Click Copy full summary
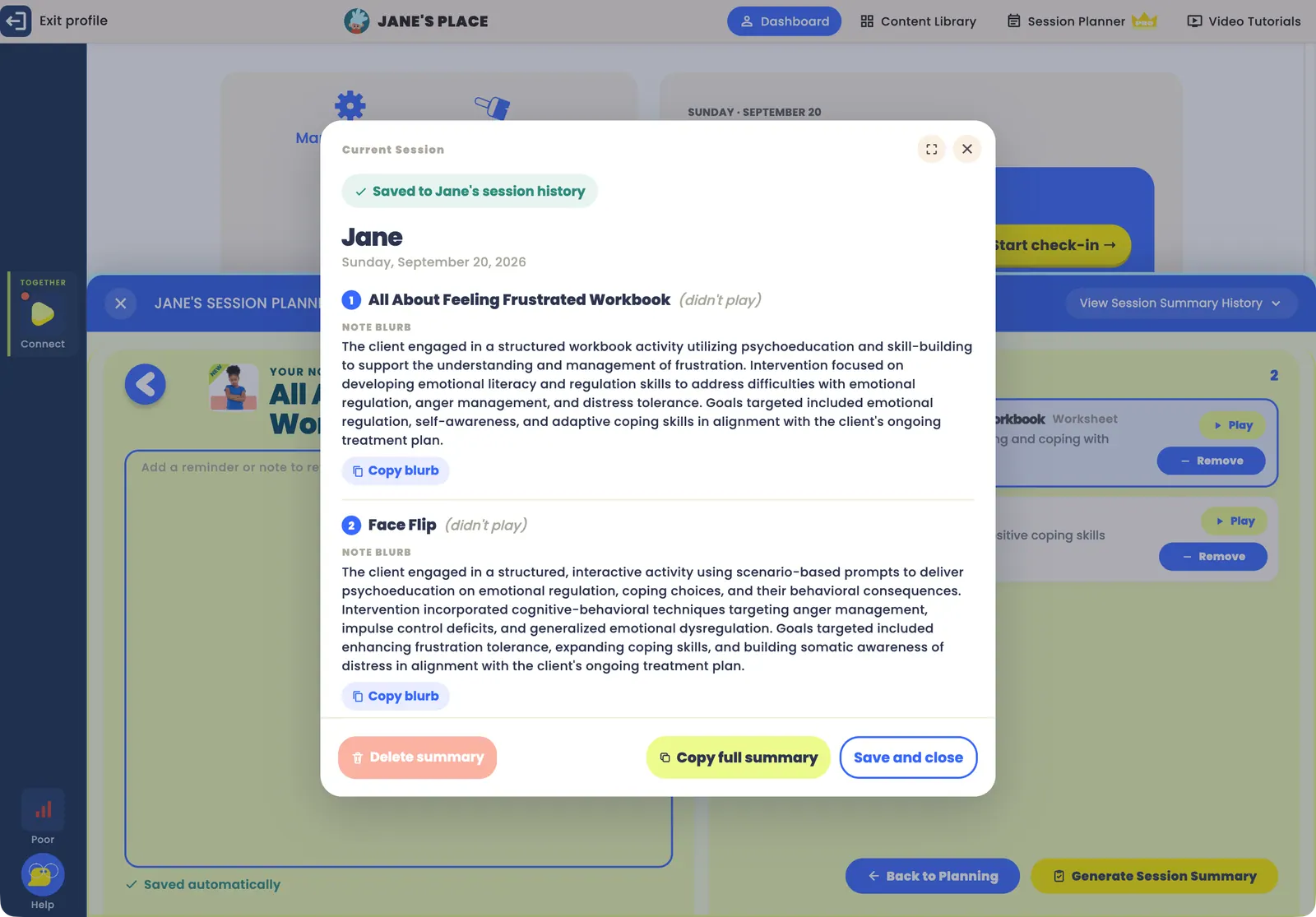Image resolution: width=1316 pixels, height=917 pixels. click(739, 757)
